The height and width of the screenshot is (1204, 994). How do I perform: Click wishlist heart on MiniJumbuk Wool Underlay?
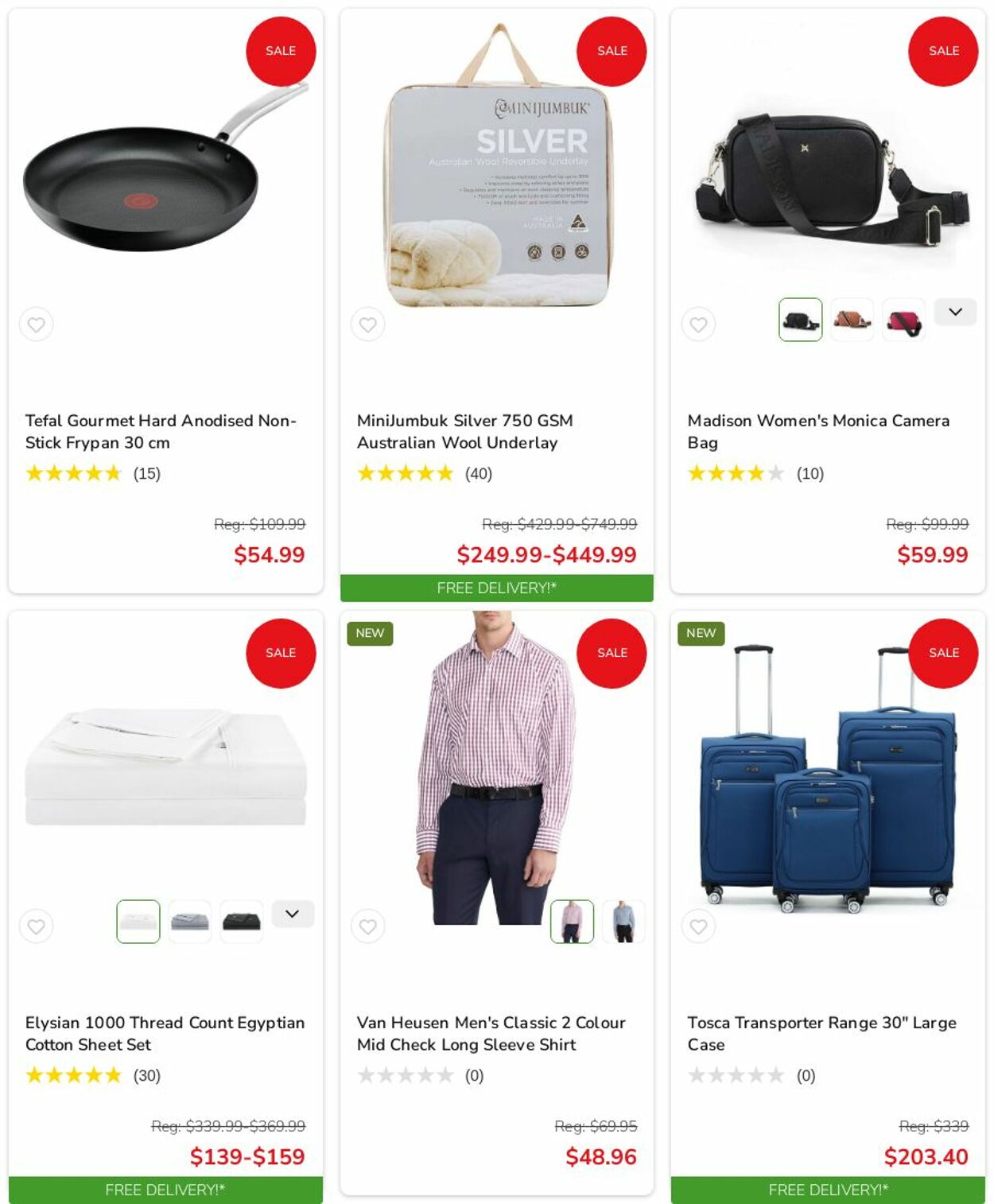click(367, 324)
